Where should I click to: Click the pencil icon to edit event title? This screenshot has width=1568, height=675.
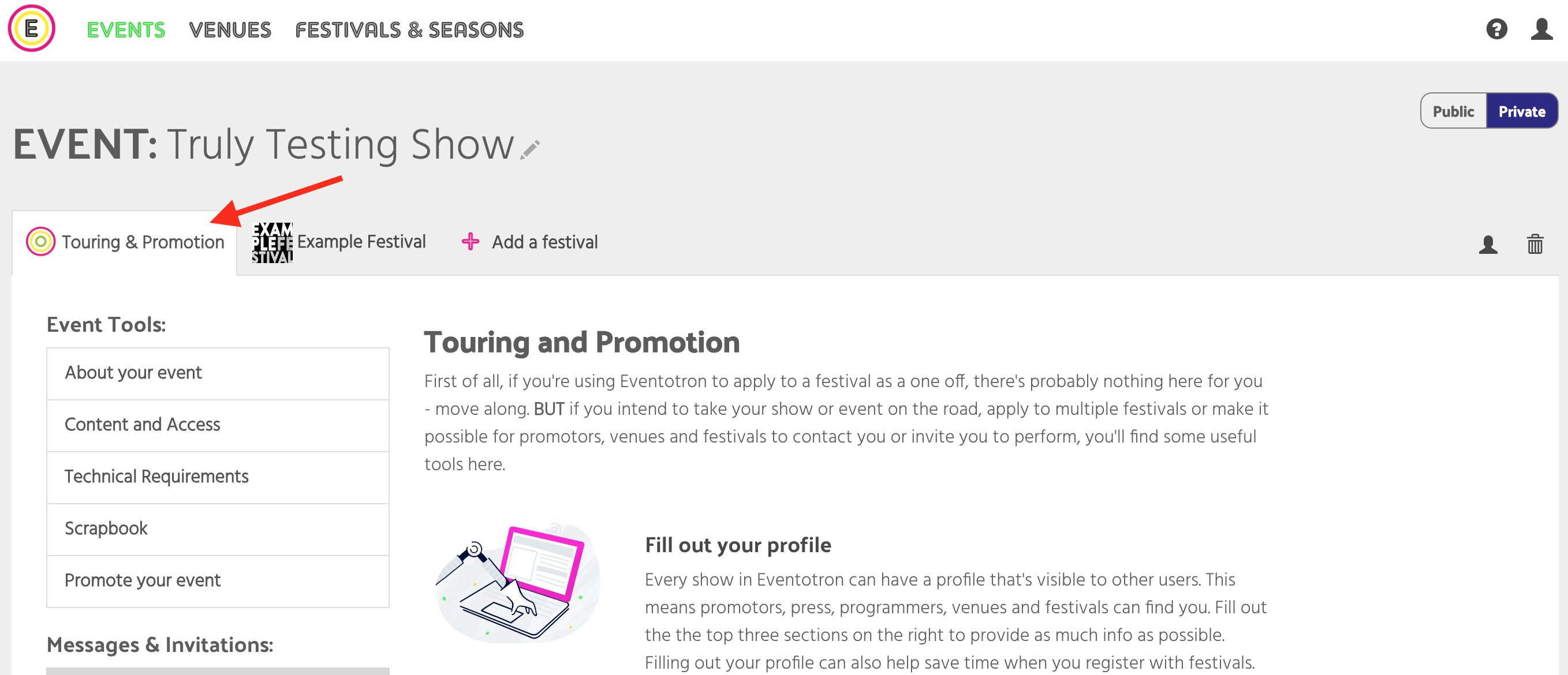click(x=529, y=149)
